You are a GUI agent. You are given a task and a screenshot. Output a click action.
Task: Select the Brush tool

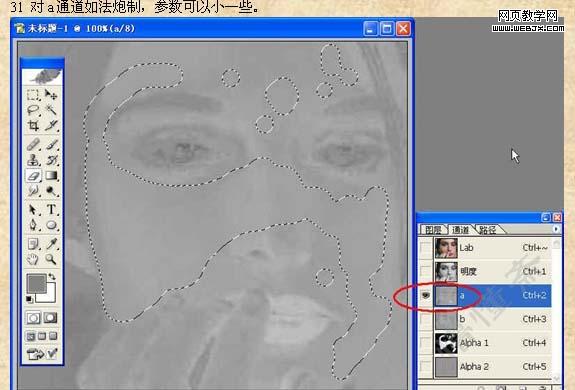coord(51,144)
